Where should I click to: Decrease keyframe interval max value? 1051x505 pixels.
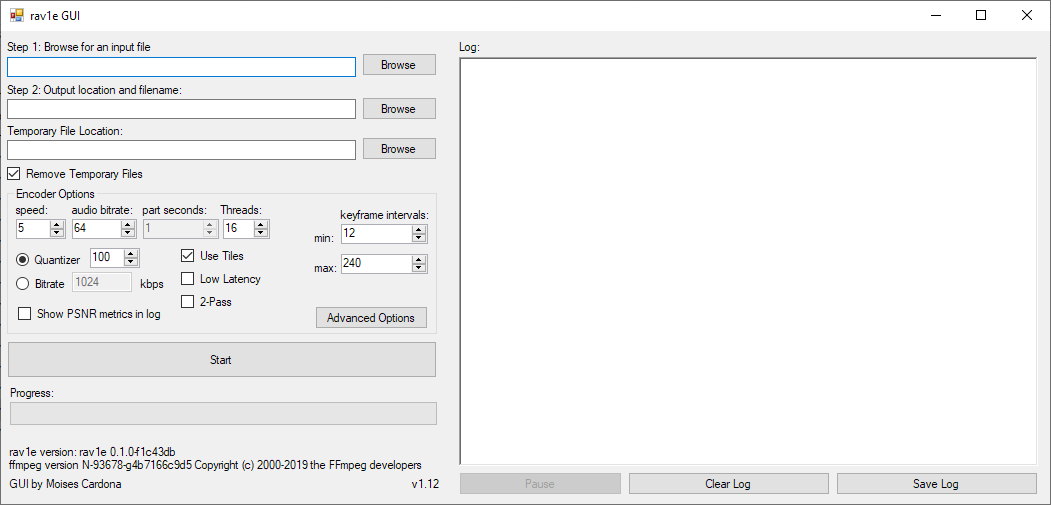point(419,269)
